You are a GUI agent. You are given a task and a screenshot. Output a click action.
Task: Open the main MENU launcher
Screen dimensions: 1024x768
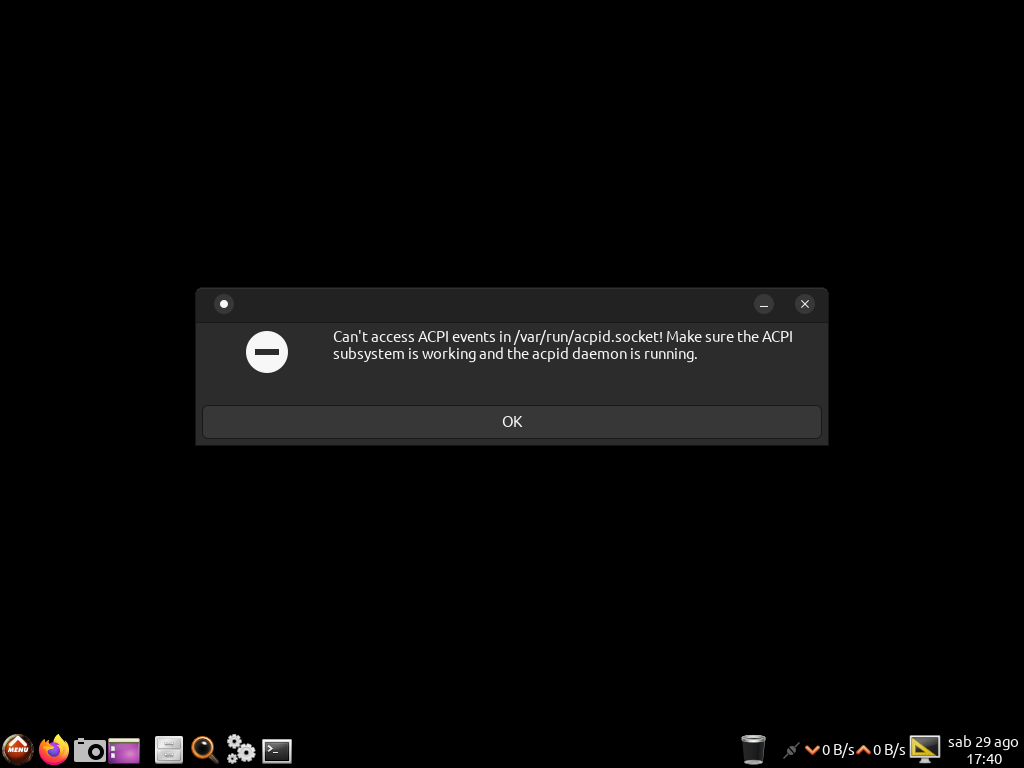tap(18, 750)
